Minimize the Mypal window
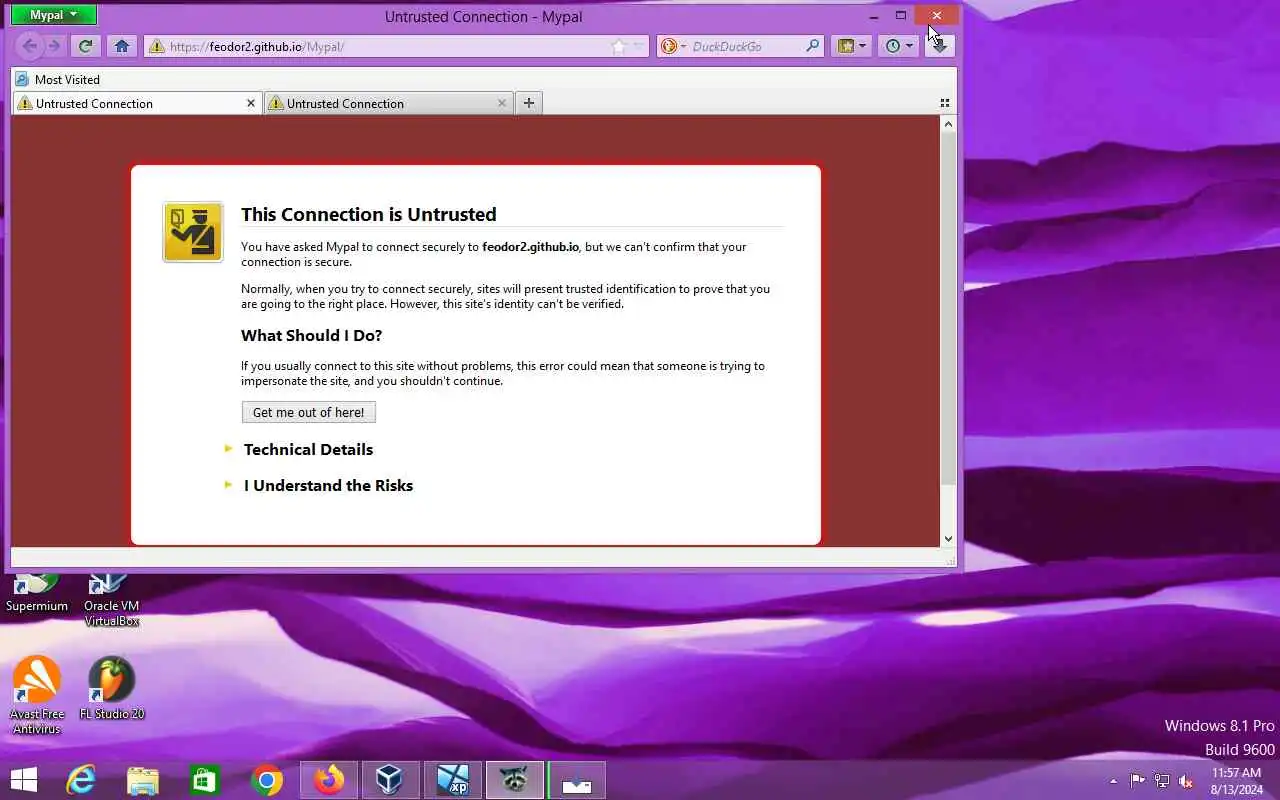 click(874, 15)
